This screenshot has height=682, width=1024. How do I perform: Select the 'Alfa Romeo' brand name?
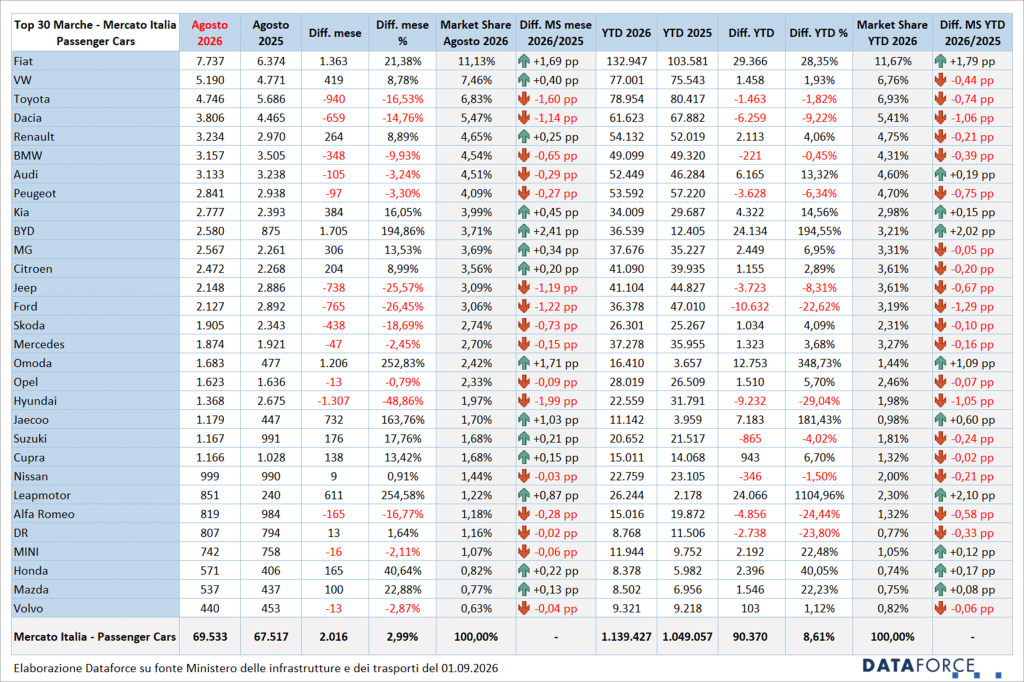44,514
